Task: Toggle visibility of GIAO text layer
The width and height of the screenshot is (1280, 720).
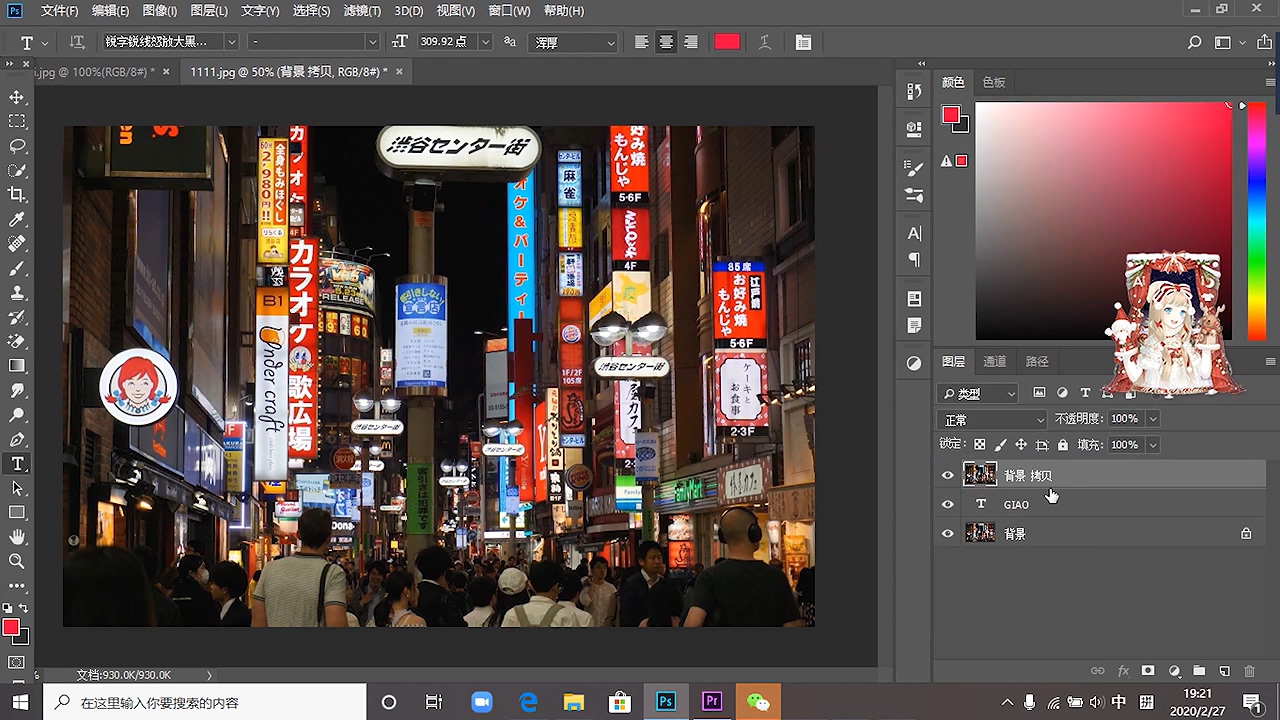Action: point(948,505)
